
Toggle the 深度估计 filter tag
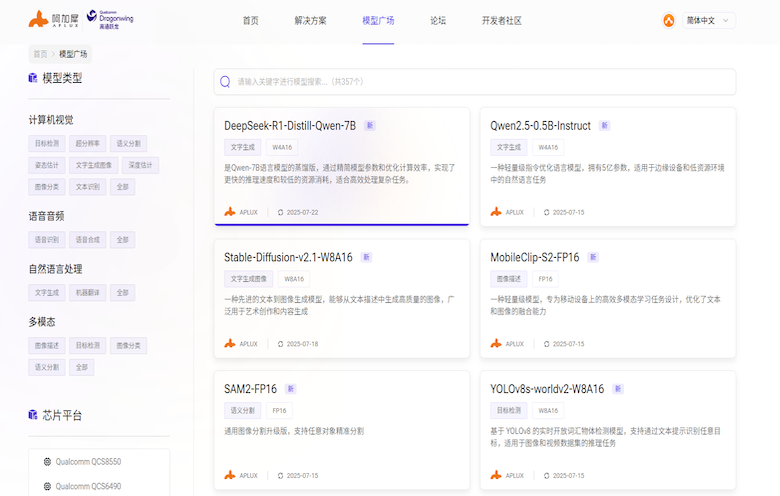pyautogui.click(x=140, y=165)
